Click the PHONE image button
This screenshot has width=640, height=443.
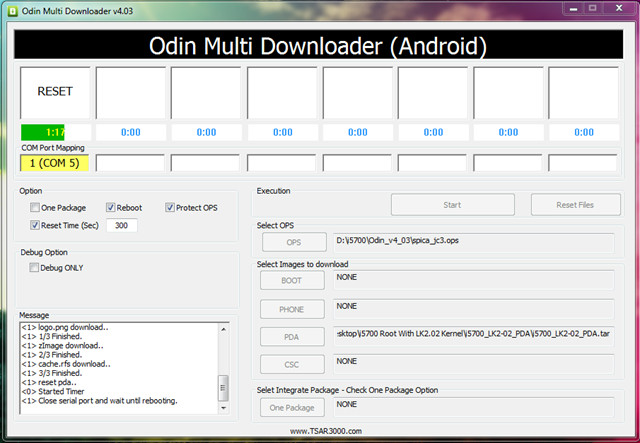[292, 309]
